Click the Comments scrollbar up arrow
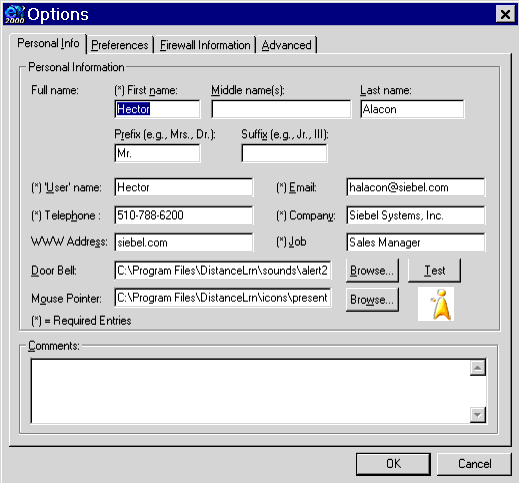Screen dimensions: 519x483 click(478, 368)
